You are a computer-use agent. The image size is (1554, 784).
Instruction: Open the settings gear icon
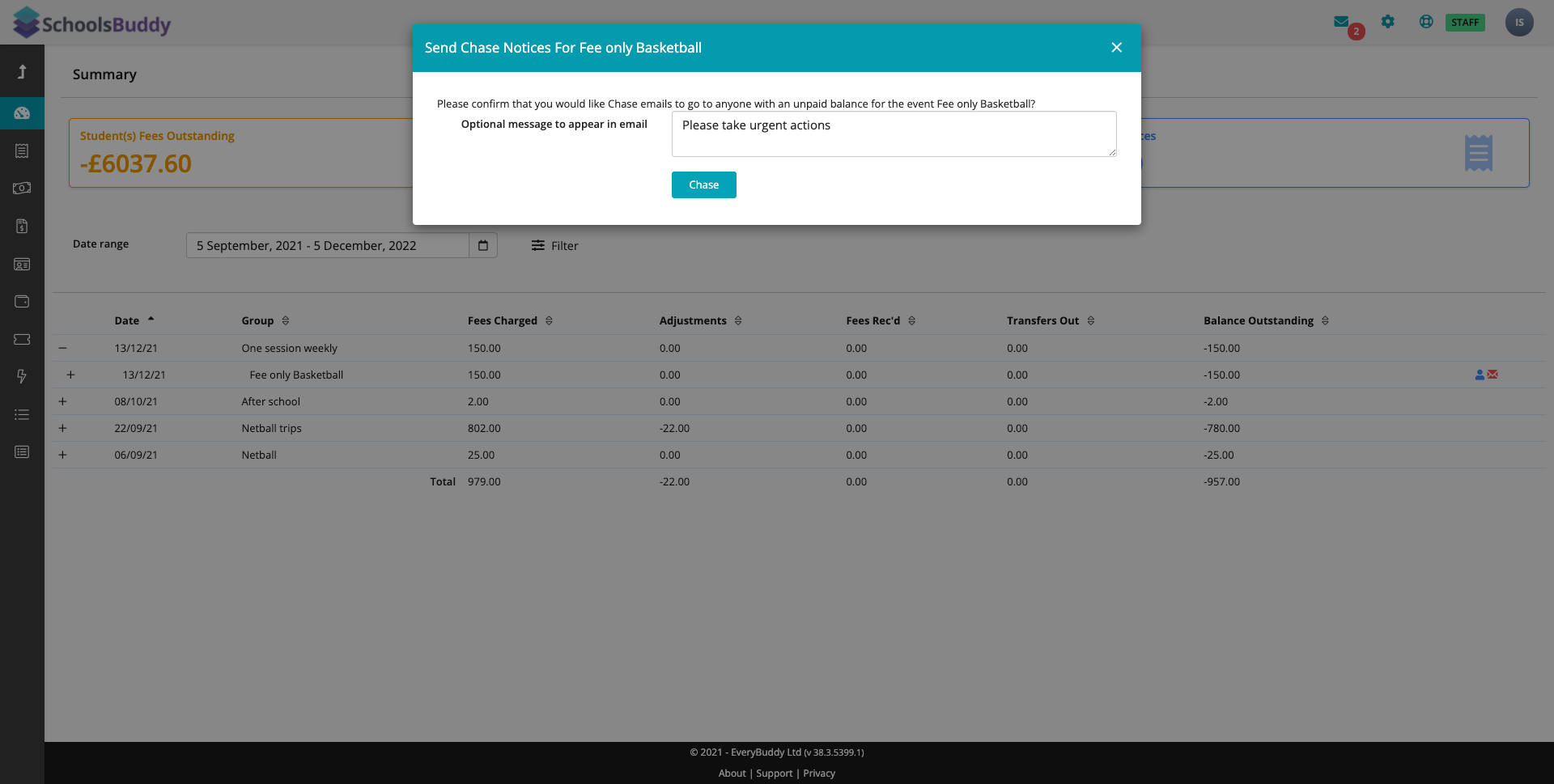[1388, 22]
